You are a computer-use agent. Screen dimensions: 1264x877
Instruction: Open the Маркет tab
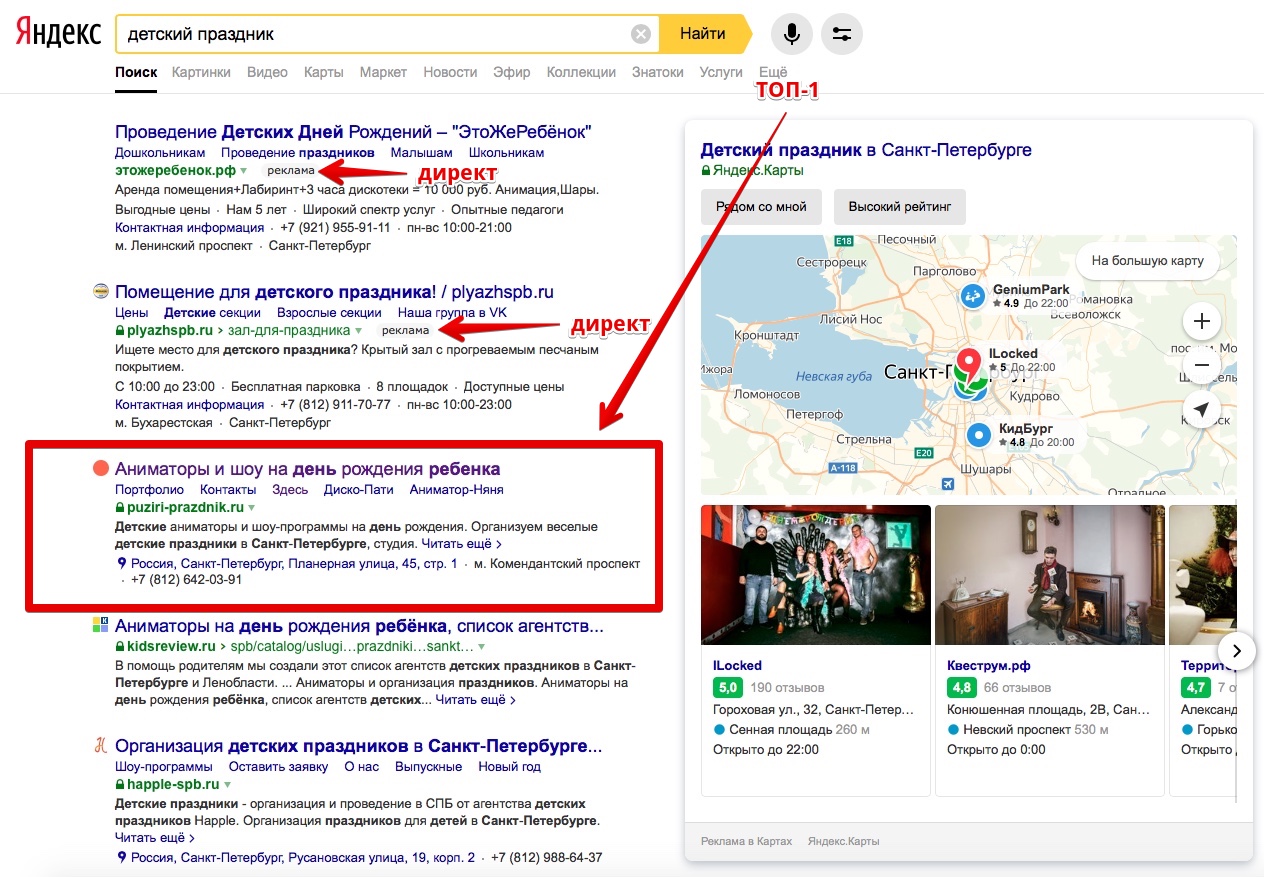point(383,72)
